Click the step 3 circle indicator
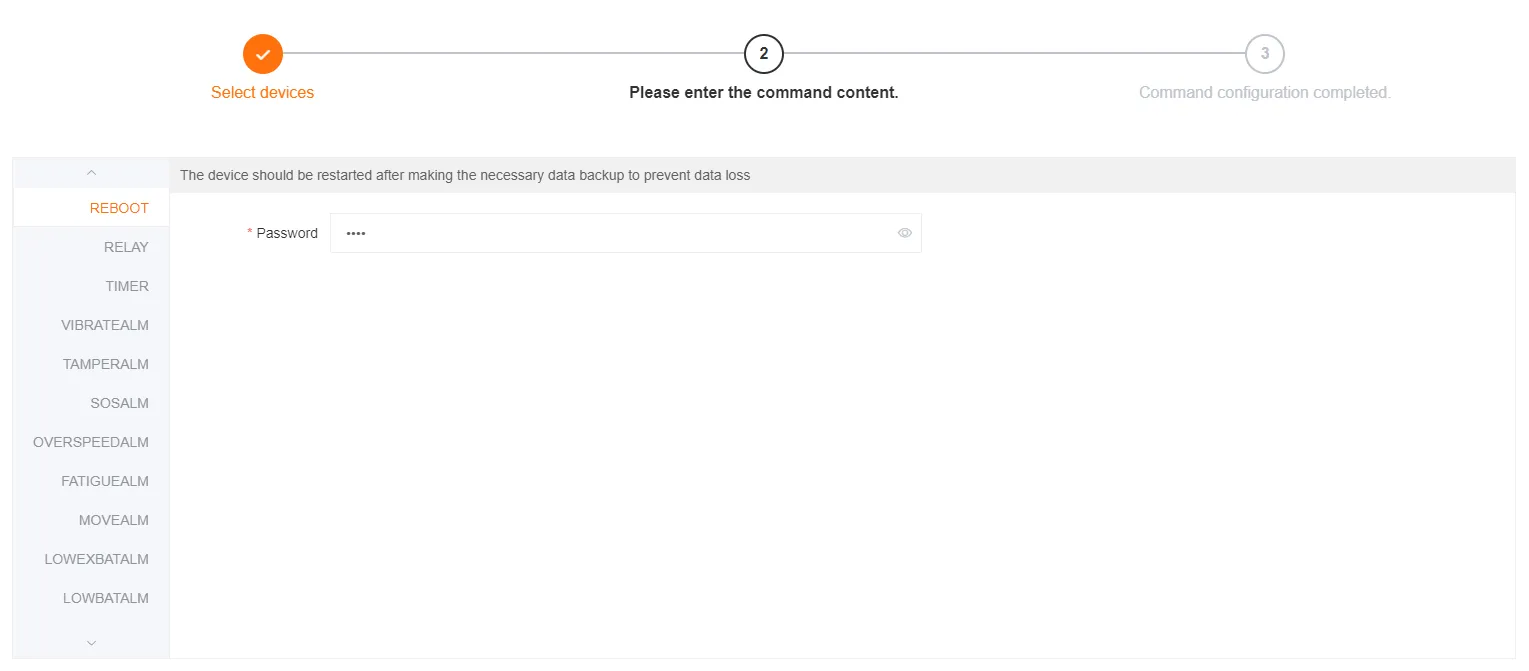The image size is (1529, 671). coord(1265,54)
